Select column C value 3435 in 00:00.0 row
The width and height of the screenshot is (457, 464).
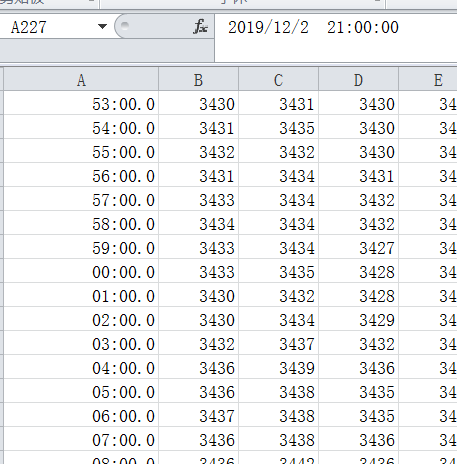(x=279, y=271)
